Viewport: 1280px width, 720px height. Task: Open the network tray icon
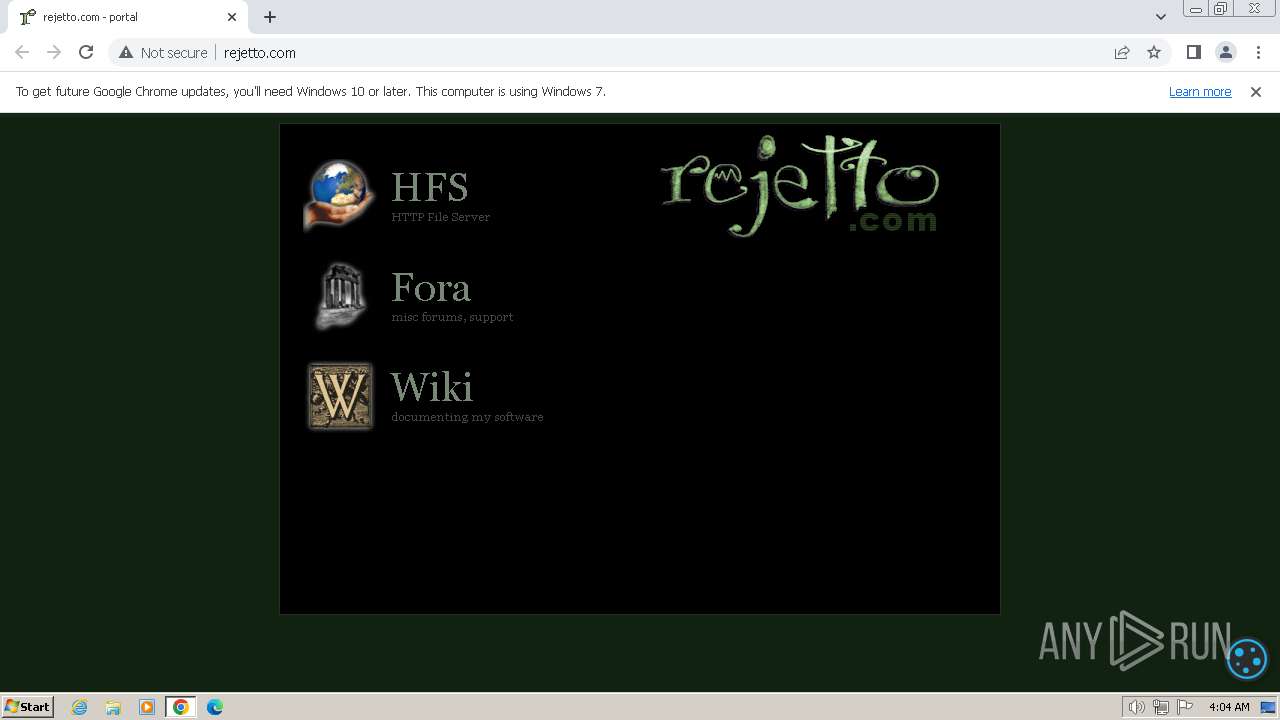click(x=1161, y=707)
